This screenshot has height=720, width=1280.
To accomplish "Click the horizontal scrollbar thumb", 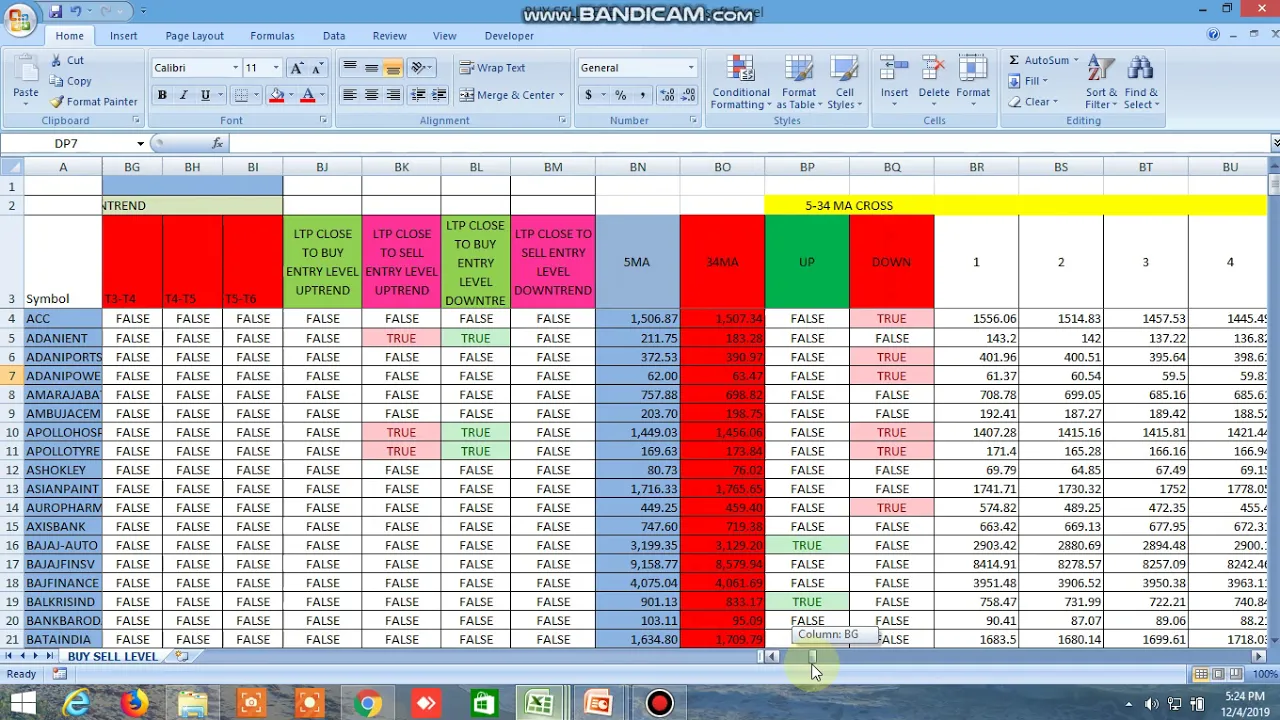I will pyautogui.click(x=812, y=656).
